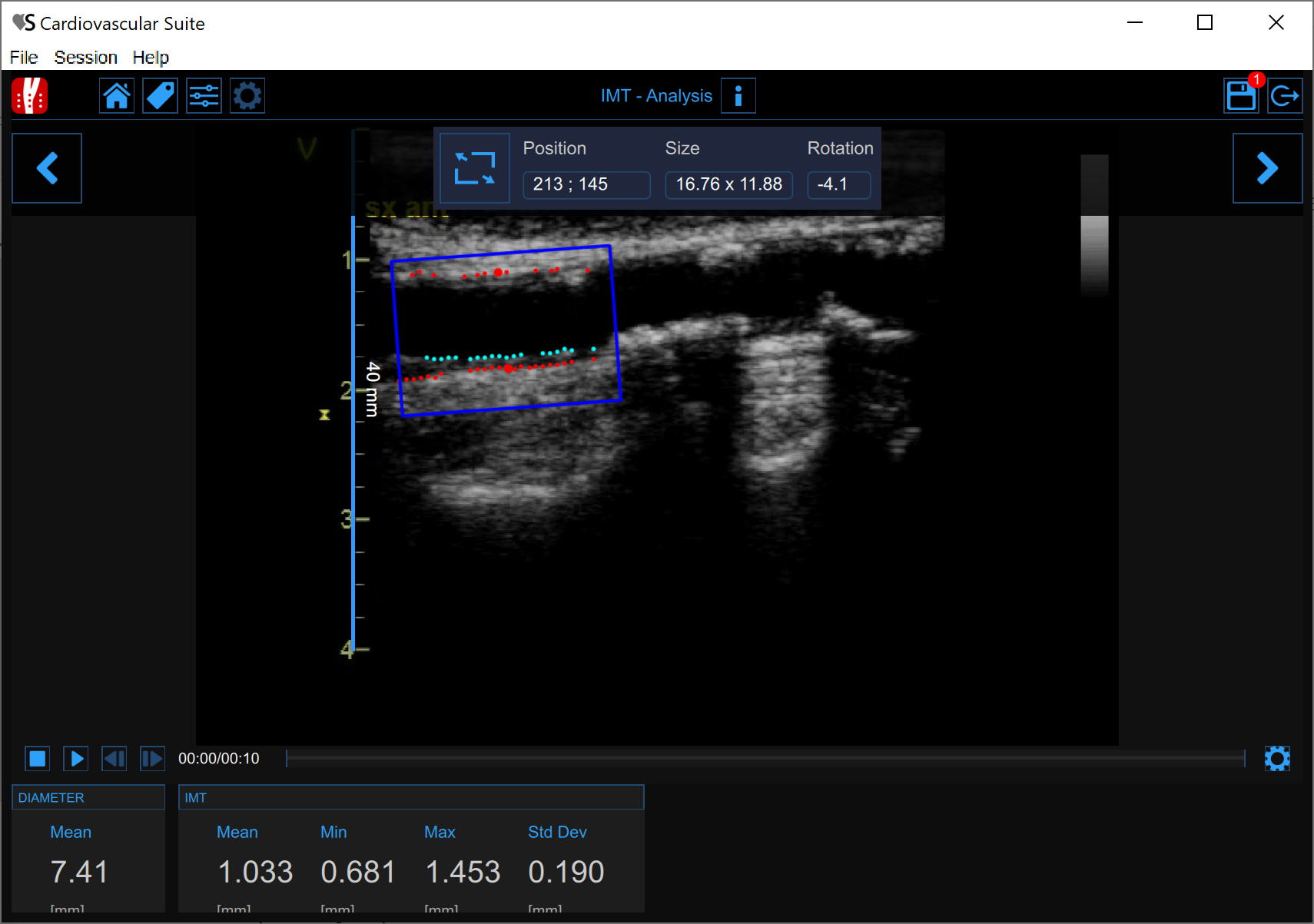Open the Help menu
Image resolution: width=1314 pixels, height=924 pixels.
click(151, 58)
